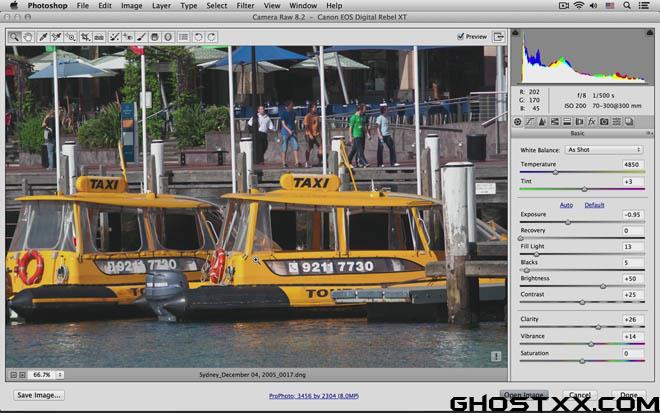Open the Apple menu
Image resolution: width=660 pixels, height=413 pixels.
[14, 5]
